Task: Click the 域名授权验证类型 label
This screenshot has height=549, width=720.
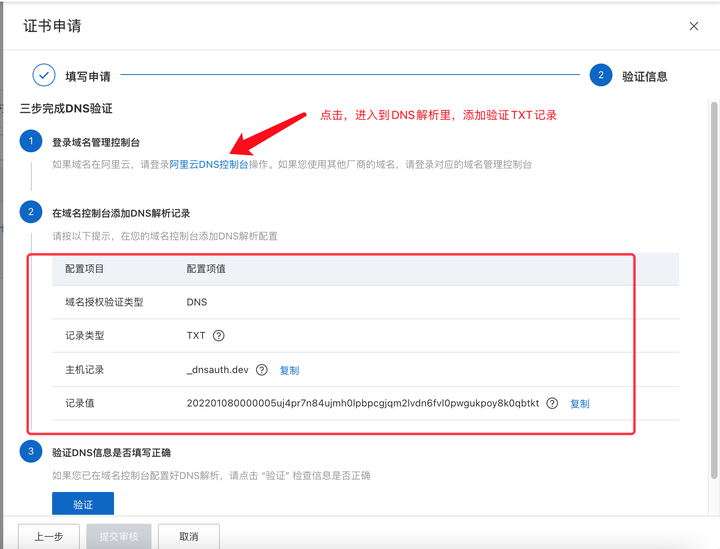Action: pos(104,302)
